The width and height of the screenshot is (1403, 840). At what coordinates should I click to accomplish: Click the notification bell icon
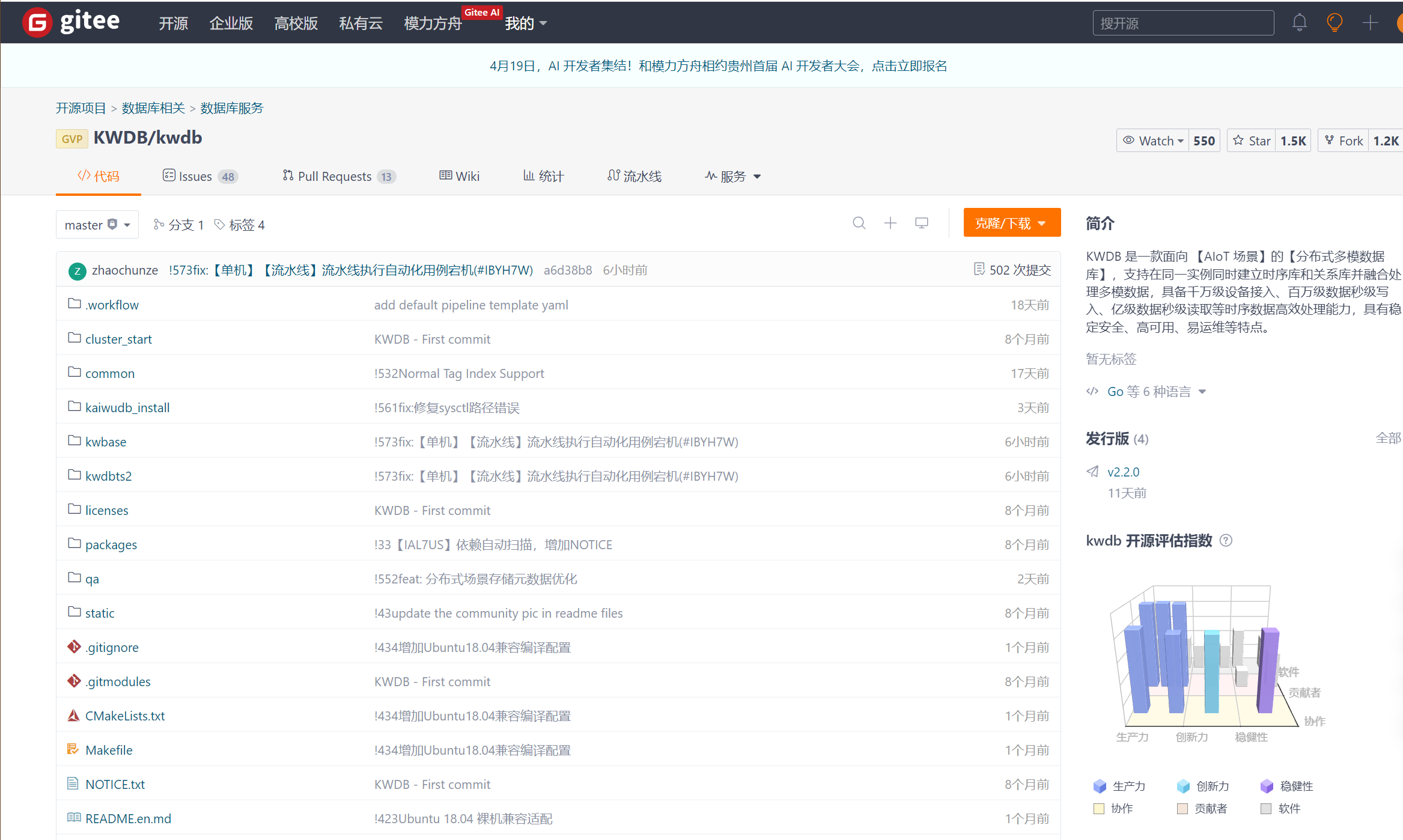pos(1299,23)
